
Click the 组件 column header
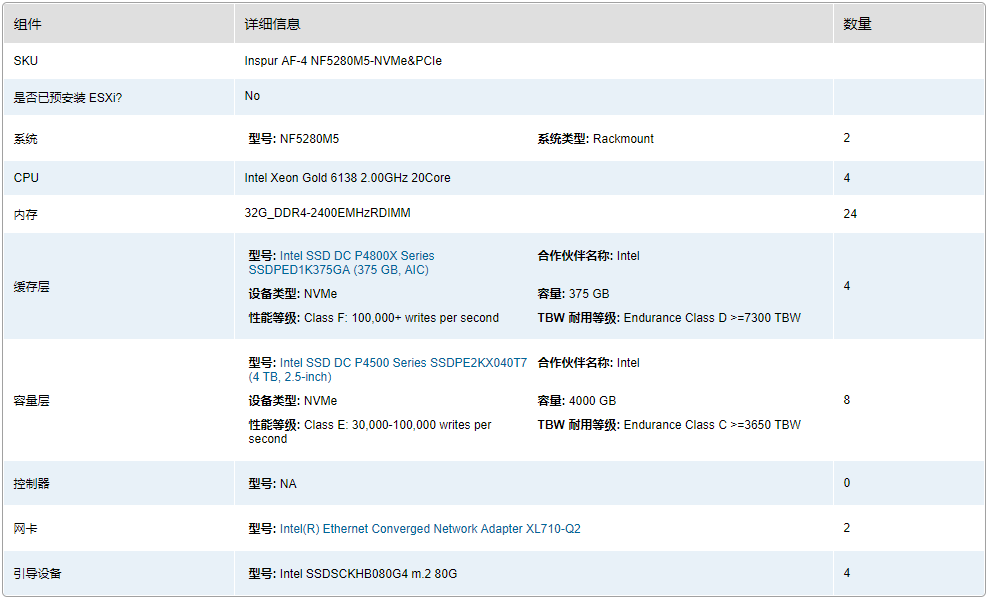tap(28, 24)
